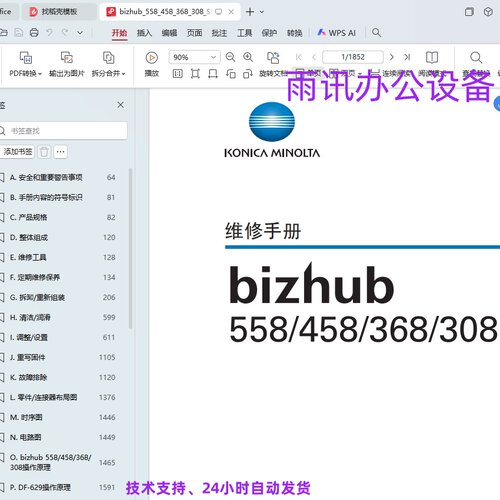Screen dimensions: 500x500
Task: Click the 书签查找 bookmark search box
Action: tap(63, 131)
